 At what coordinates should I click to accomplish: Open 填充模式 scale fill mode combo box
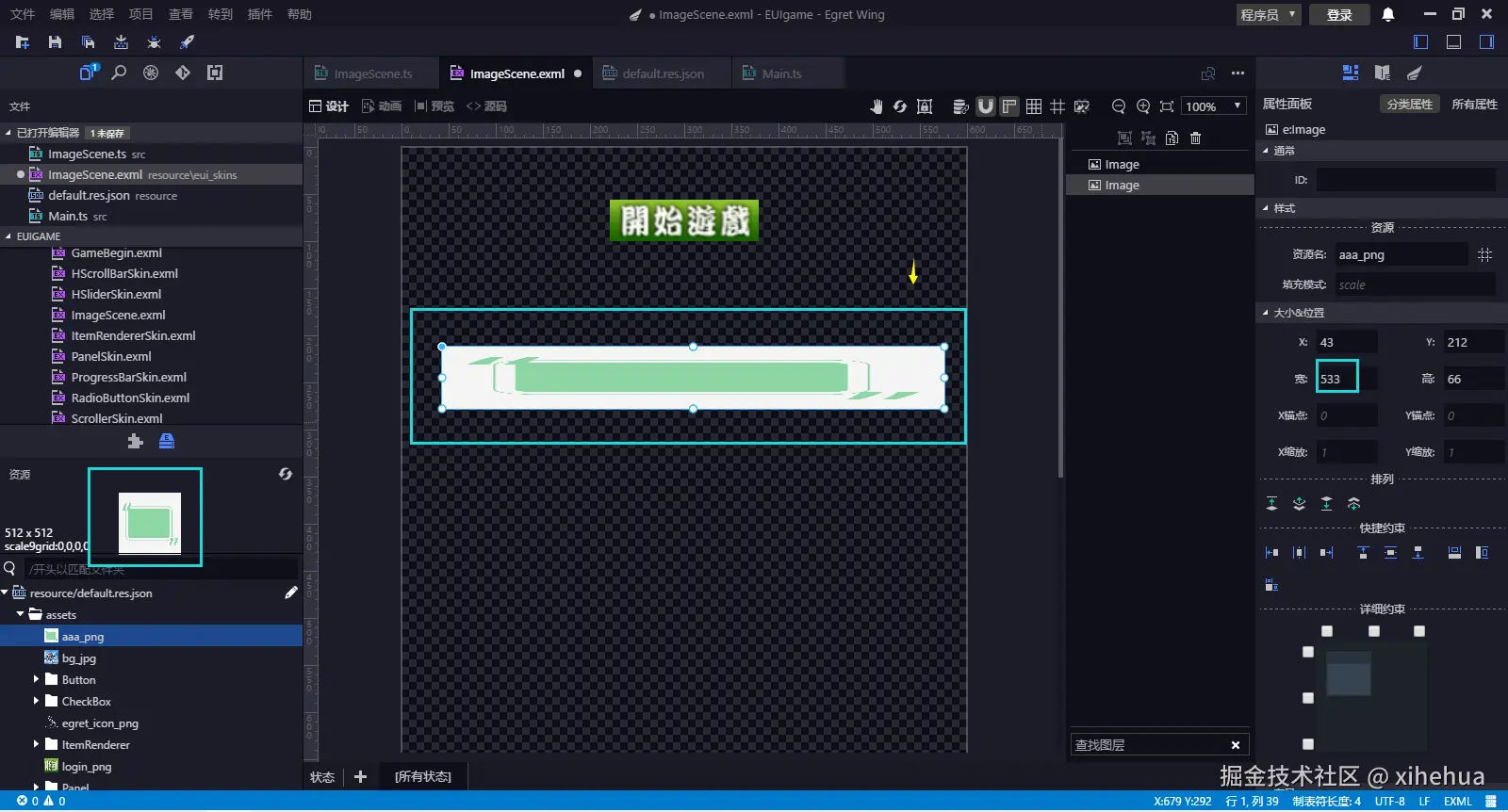[1415, 284]
